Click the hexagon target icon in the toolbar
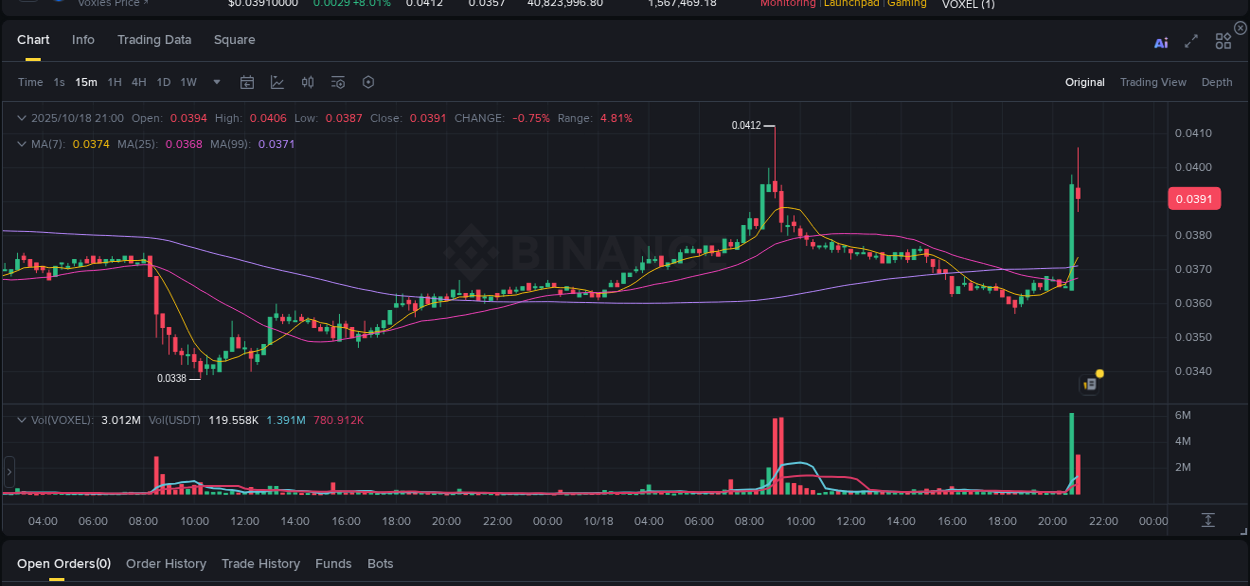 [368, 82]
